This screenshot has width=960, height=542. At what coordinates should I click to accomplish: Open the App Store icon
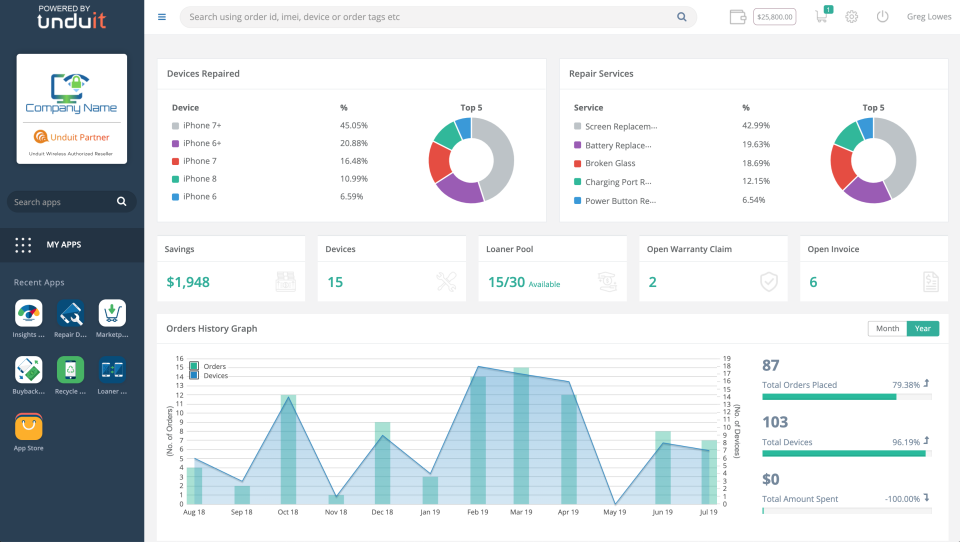click(29, 427)
